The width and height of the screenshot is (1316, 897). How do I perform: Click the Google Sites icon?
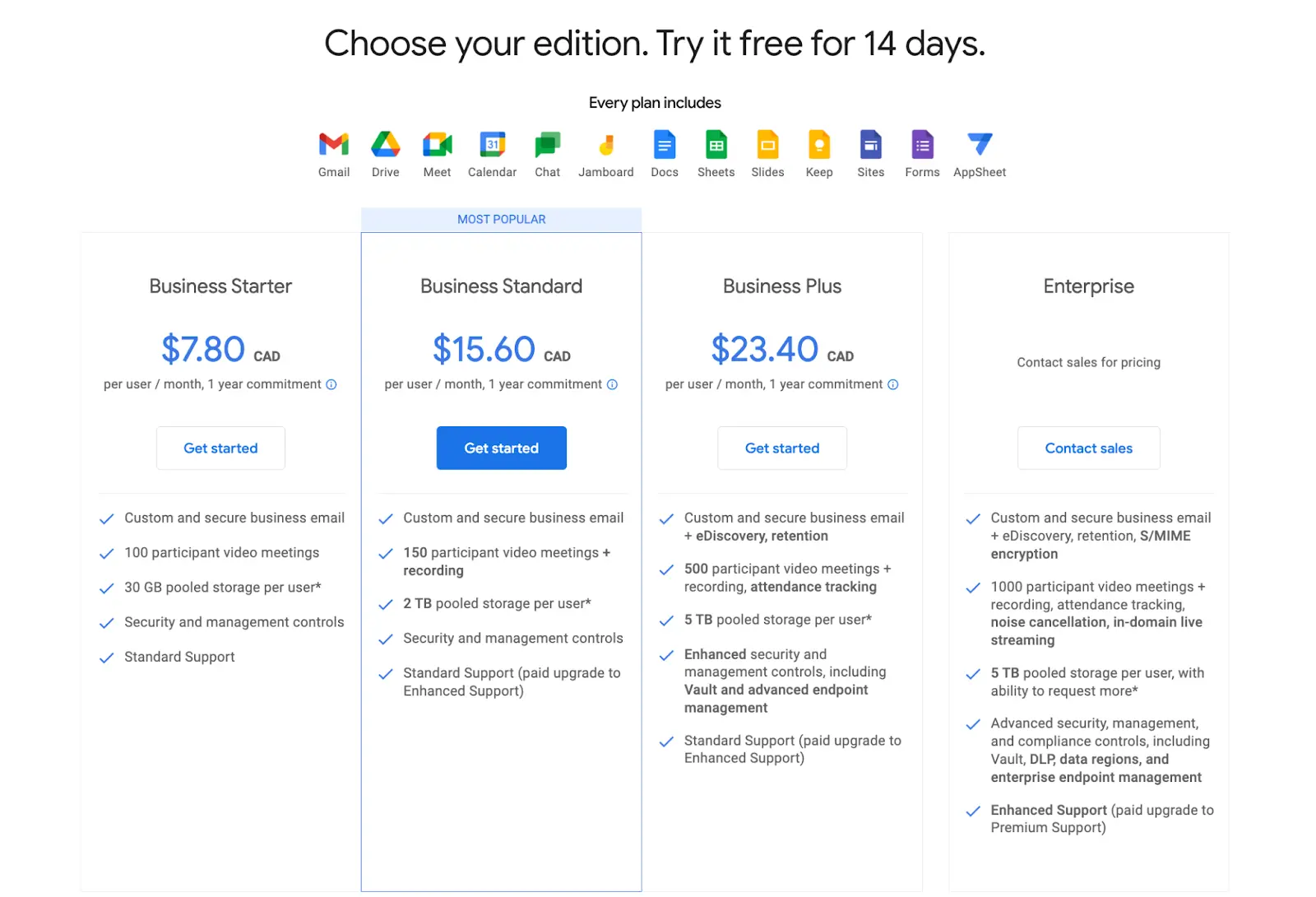click(x=870, y=145)
